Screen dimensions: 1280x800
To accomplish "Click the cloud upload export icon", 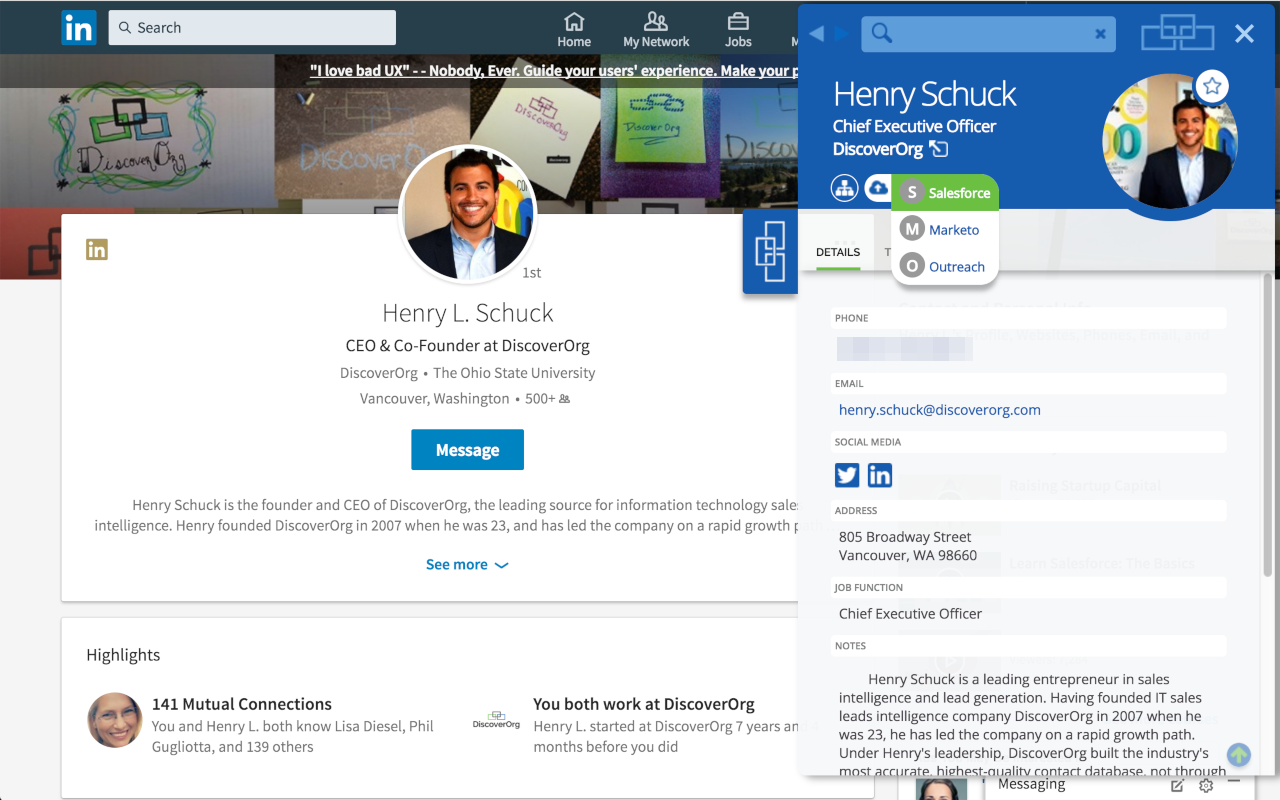I will tap(878, 188).
